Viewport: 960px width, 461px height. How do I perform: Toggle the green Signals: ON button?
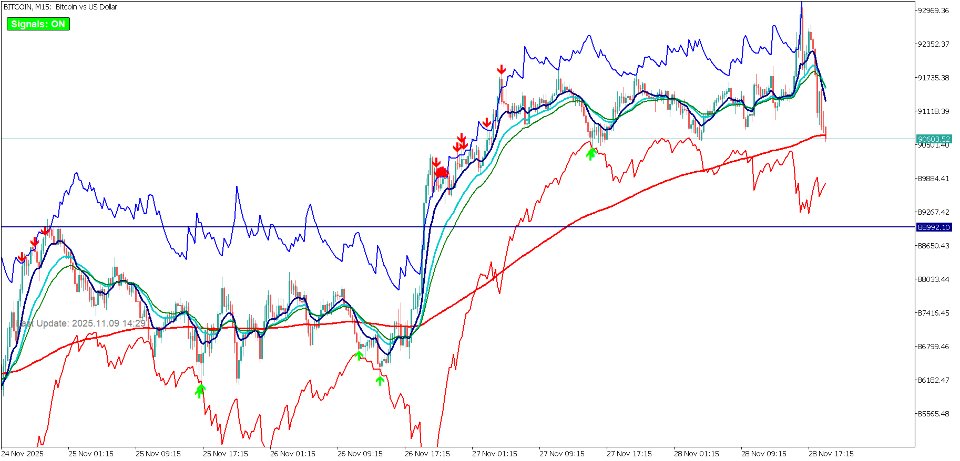click(39, 24)
